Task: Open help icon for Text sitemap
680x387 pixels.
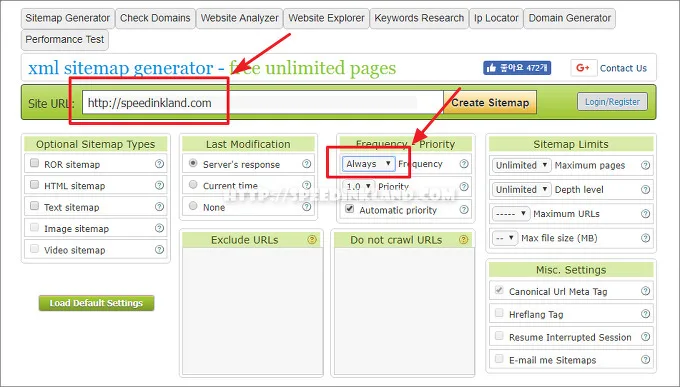Action: click(159, 207)
